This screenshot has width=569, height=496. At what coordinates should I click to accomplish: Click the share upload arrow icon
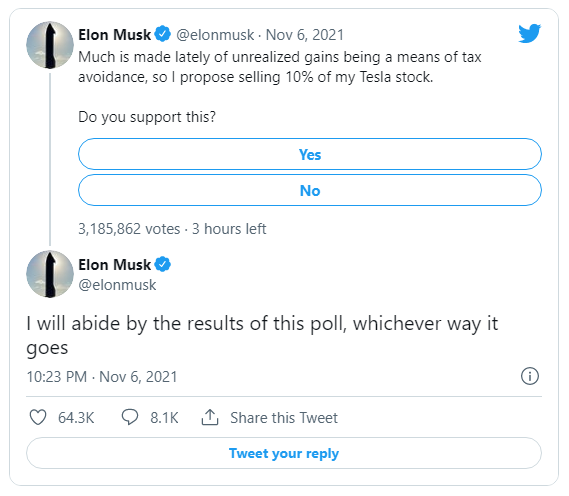(210, 417)
